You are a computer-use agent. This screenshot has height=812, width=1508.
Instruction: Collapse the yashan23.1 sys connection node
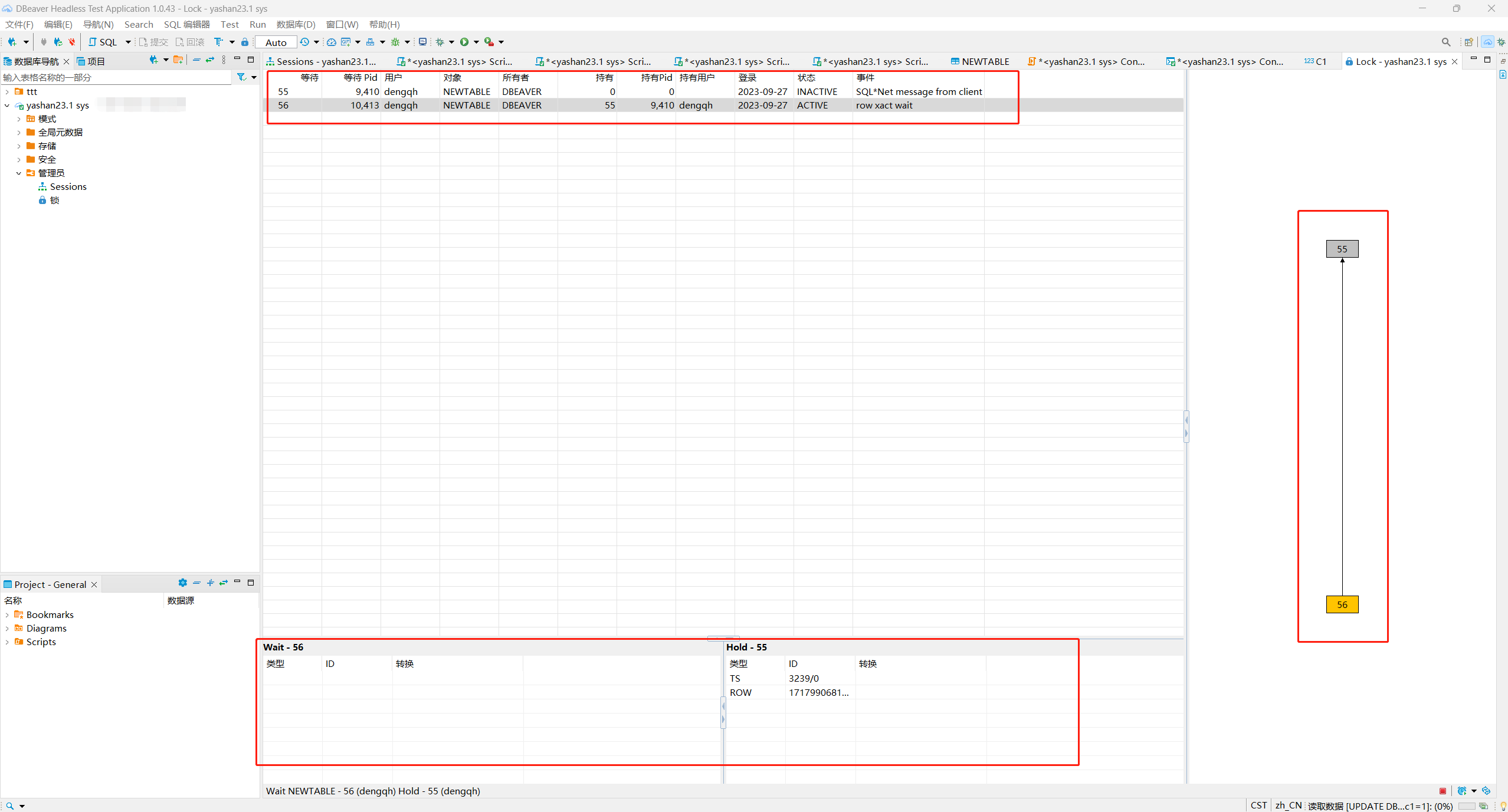click(7, 105)
